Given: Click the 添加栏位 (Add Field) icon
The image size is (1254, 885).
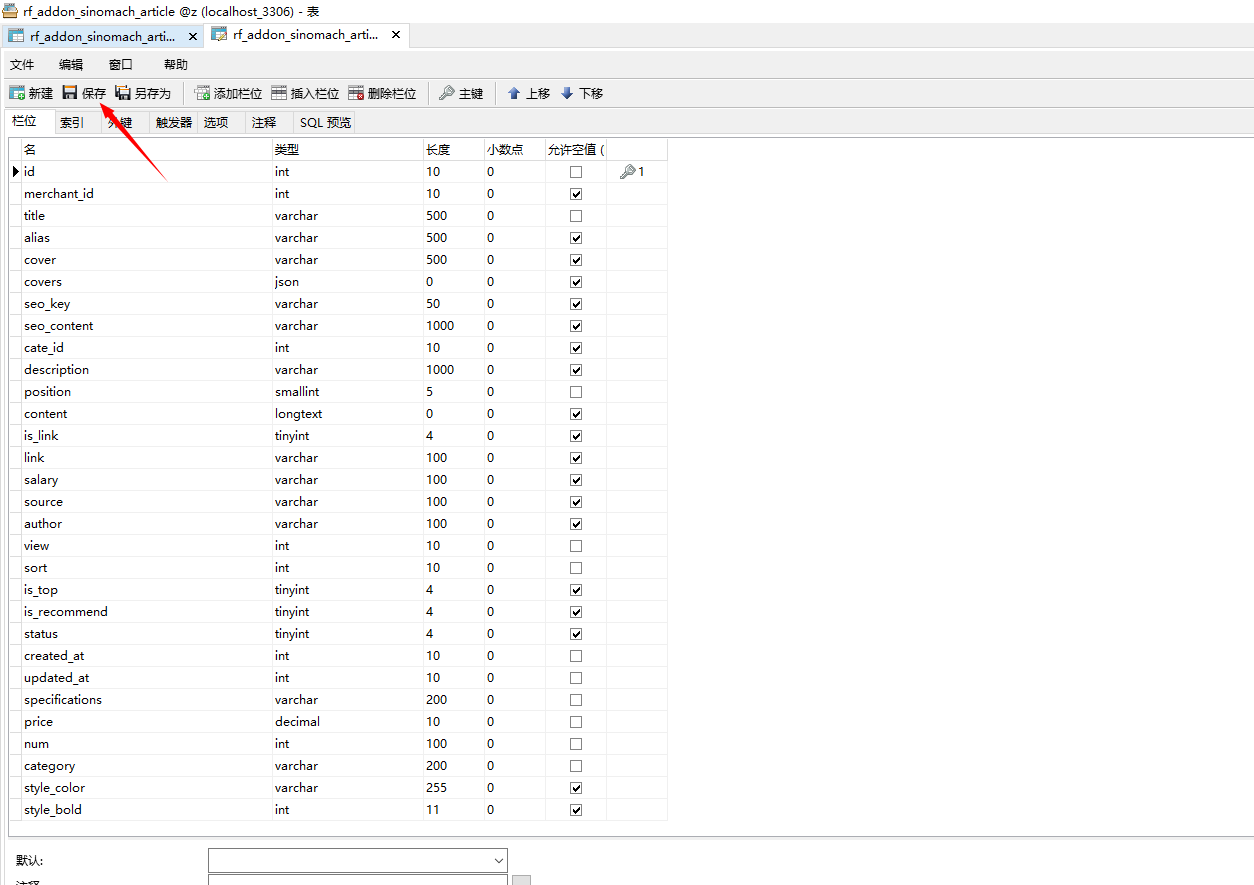Looking at the screenshot, I should click(202, 93).
